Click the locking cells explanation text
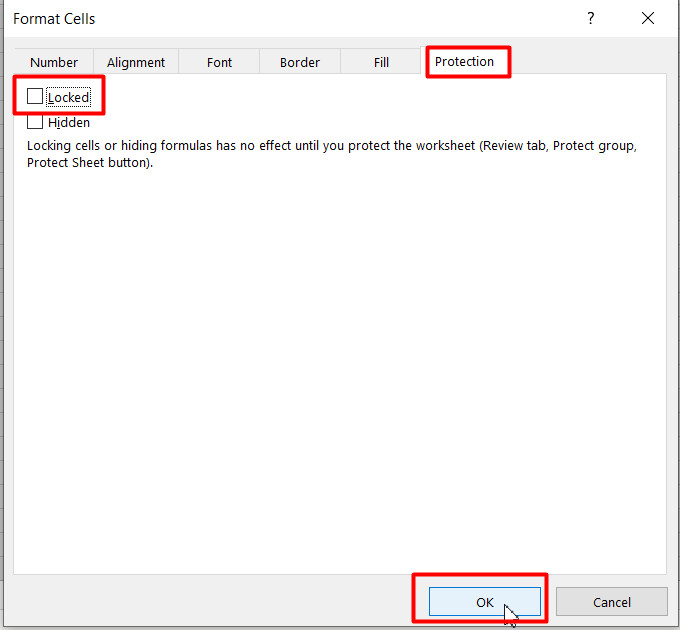Image resolution: width=680 pixels, height=630 pixels. (x=331, y=154)
